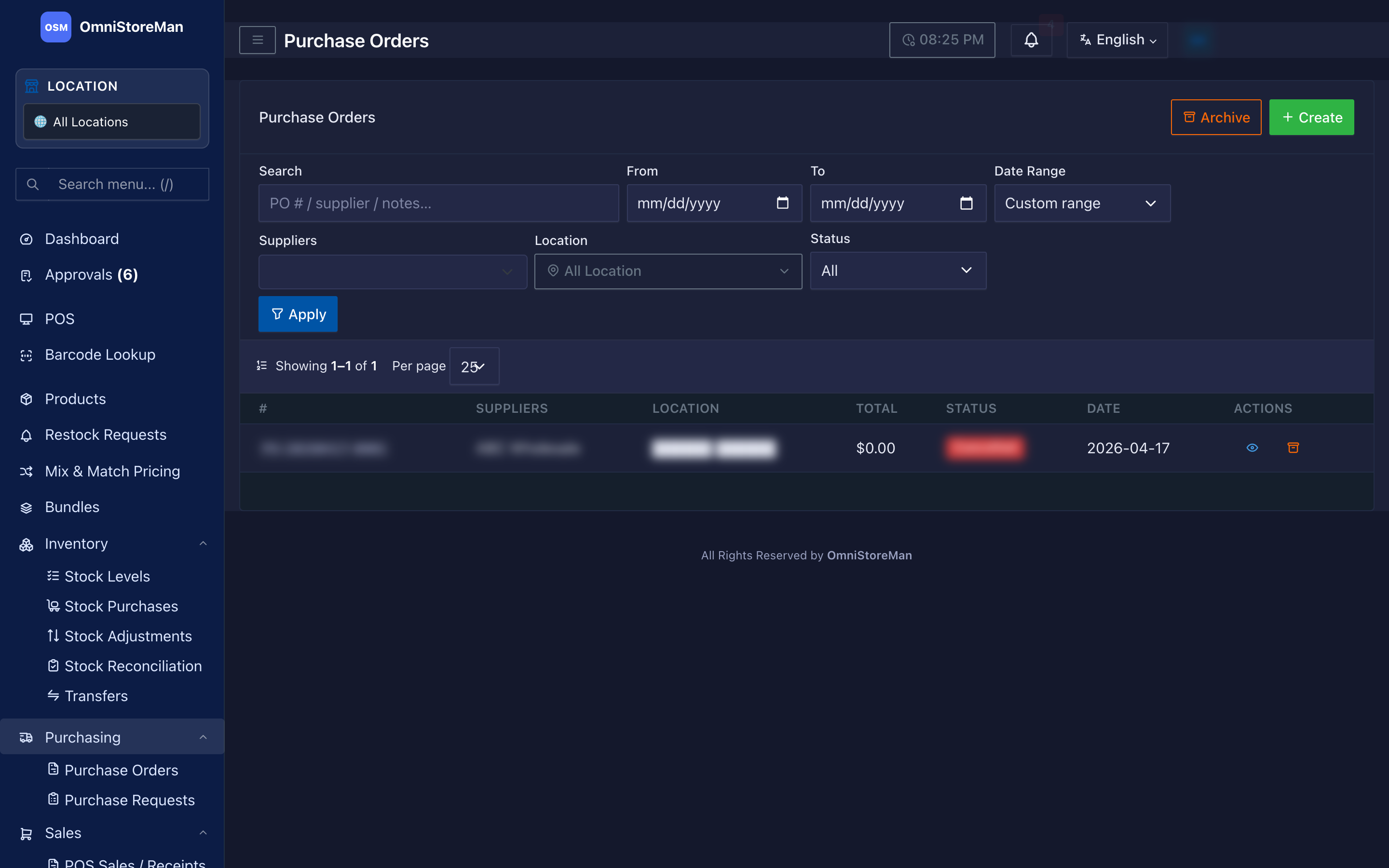Click the green Create button
This screenshot has height=868, width=1389.
[x=1311, y=117]
